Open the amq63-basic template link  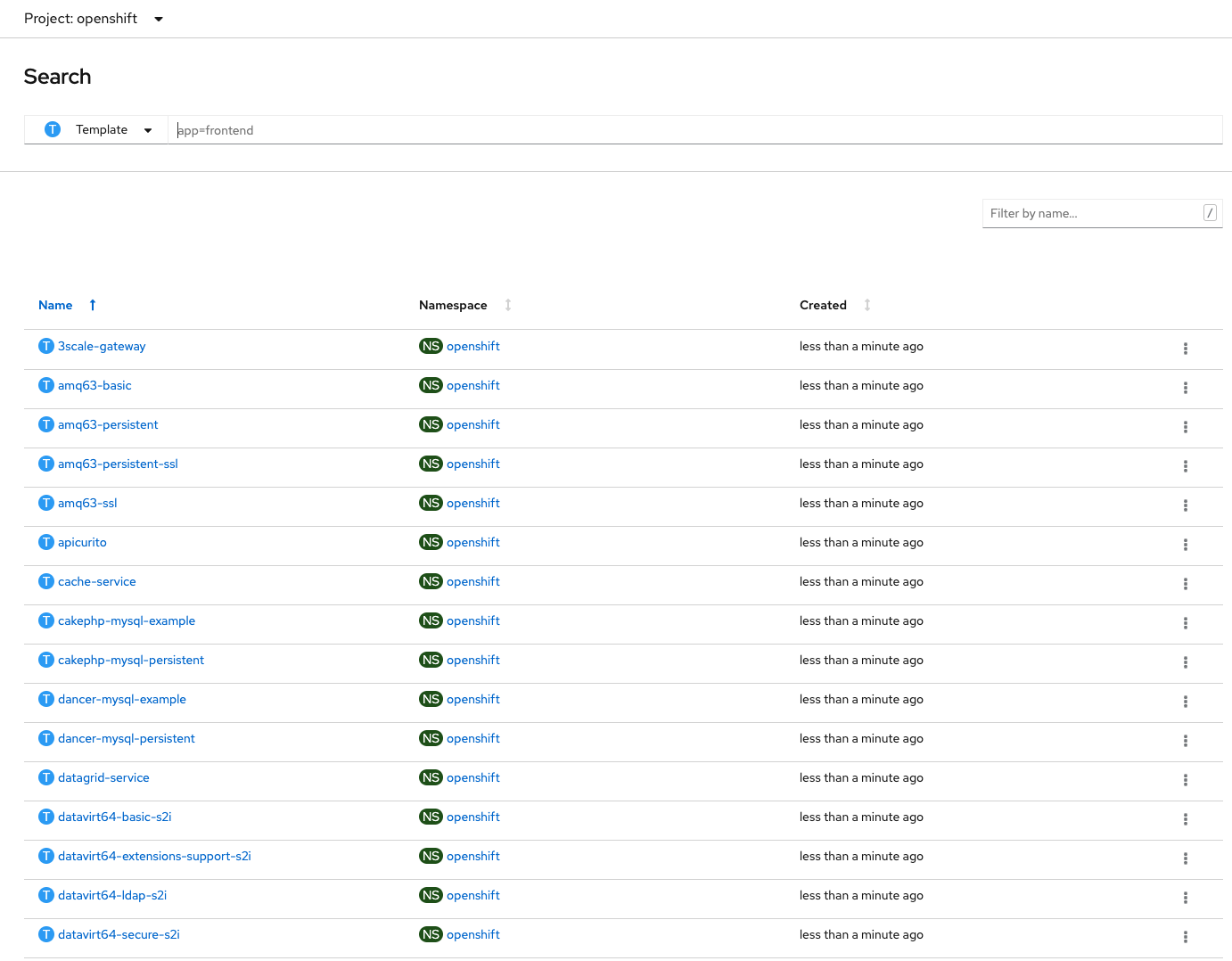click(94, 385)
